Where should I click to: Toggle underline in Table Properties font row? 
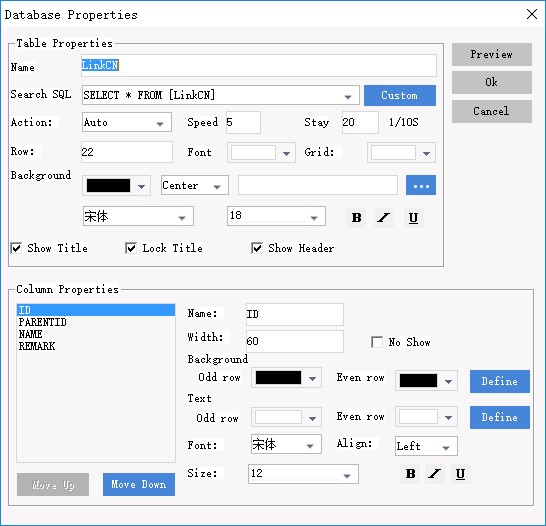tap(413, 218)
